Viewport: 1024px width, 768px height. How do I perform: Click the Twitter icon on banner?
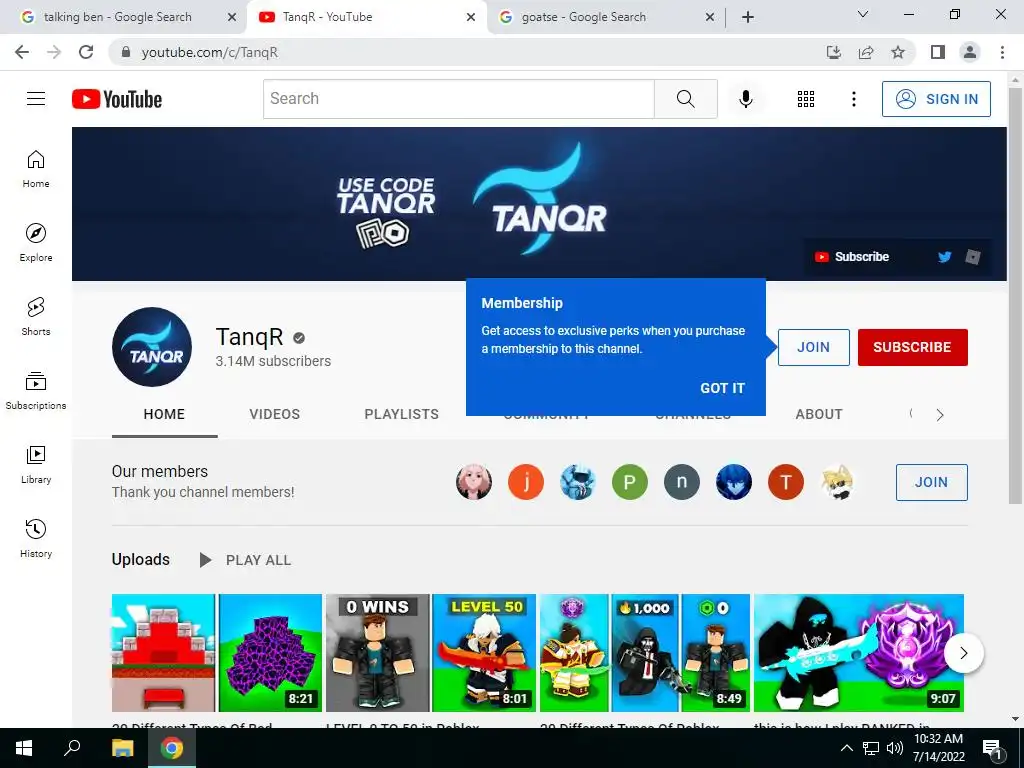(944, 257)
